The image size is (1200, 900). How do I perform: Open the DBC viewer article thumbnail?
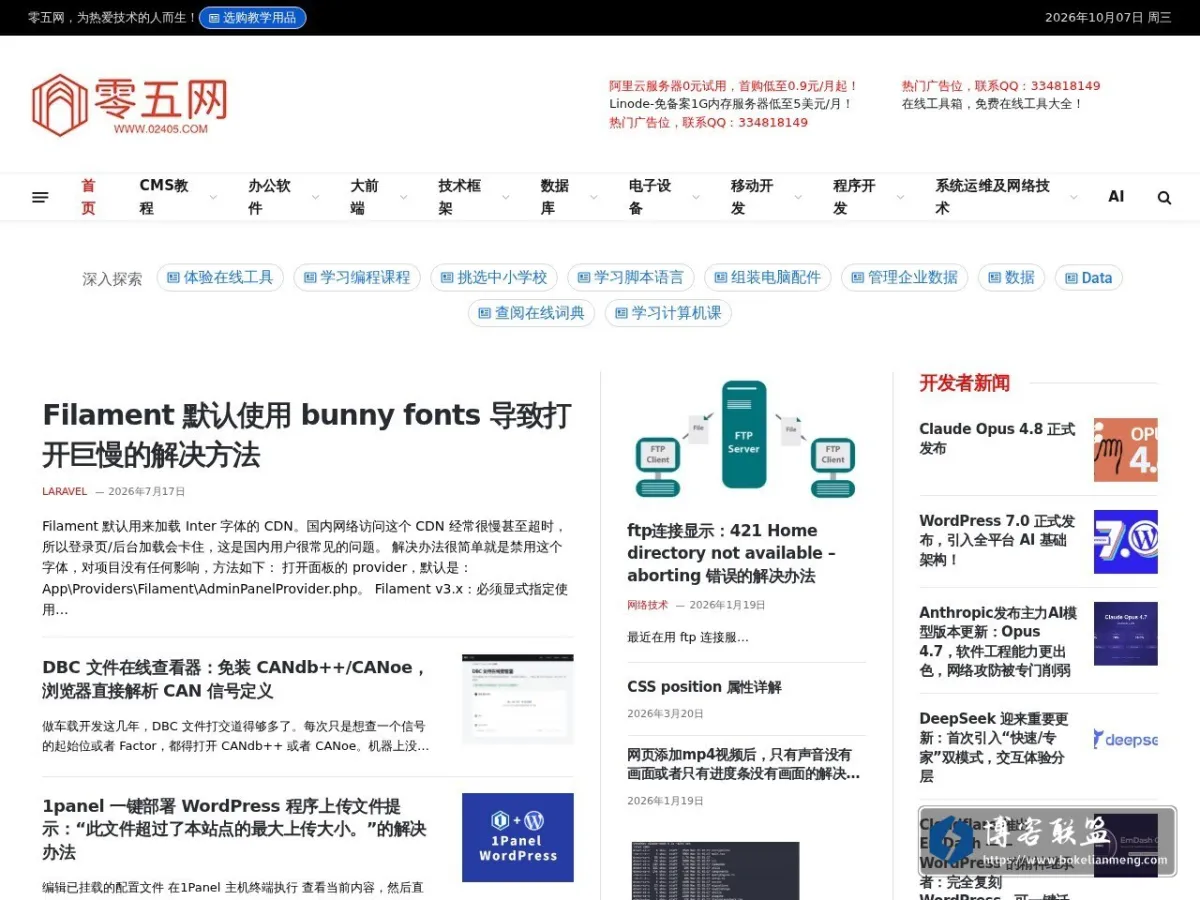[518, 699]
